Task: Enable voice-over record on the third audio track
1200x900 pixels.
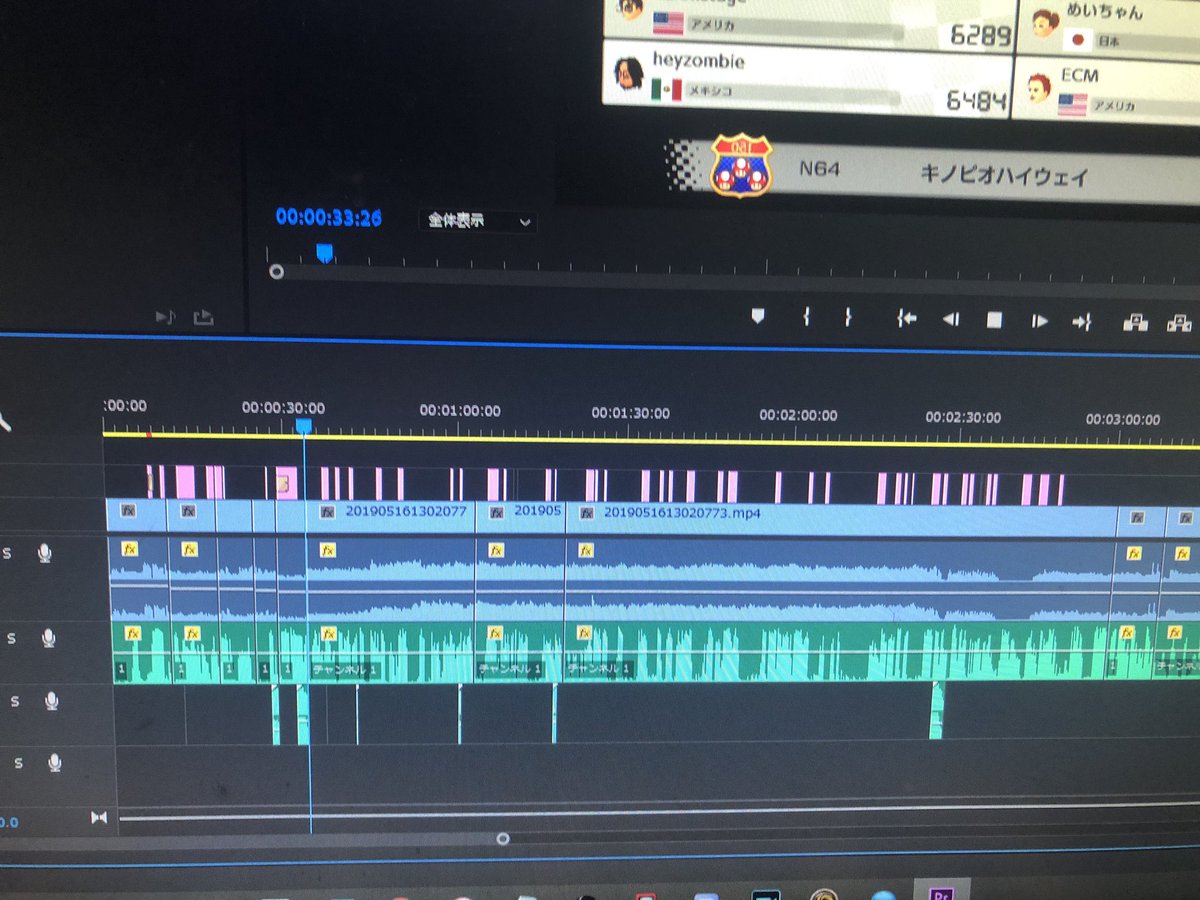Action: pos(51,702)
